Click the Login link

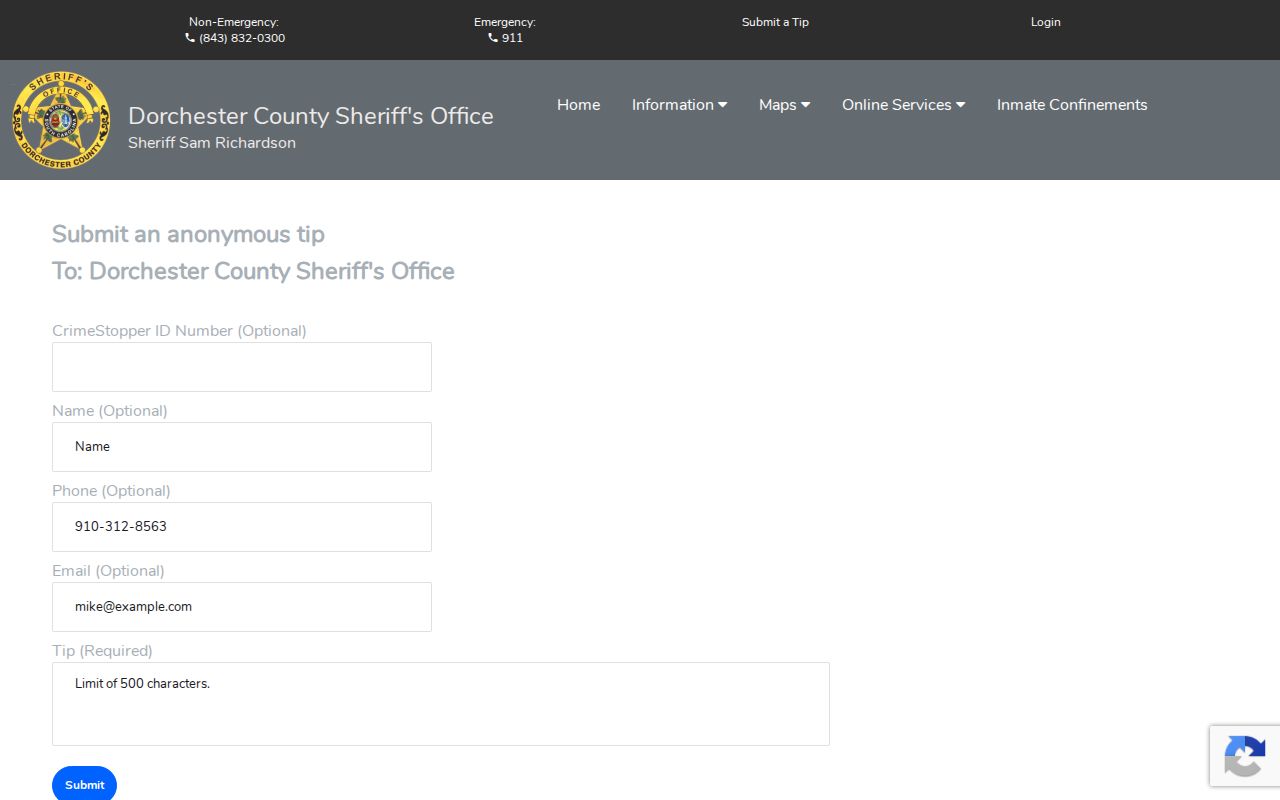click(1046, 22)
